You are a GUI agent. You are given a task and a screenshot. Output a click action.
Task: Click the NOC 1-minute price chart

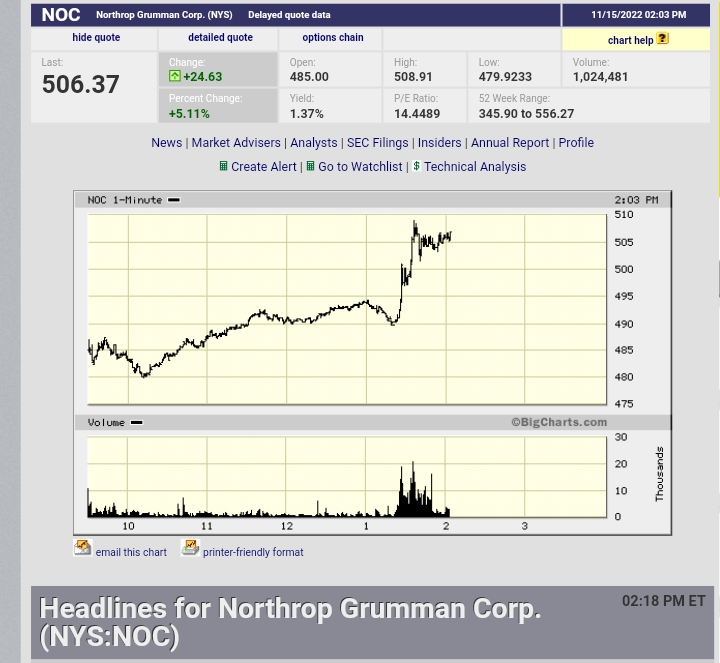click(347, 309)
